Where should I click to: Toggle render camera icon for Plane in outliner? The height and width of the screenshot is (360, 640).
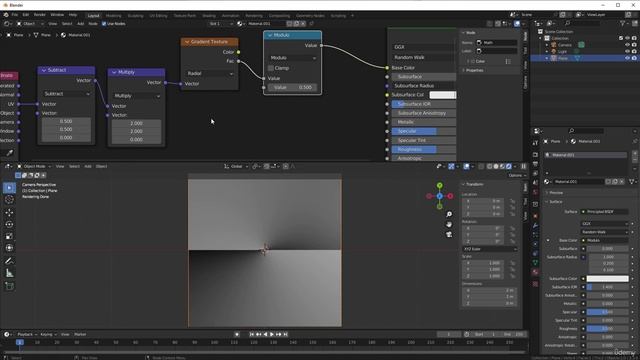pos(634,58)
